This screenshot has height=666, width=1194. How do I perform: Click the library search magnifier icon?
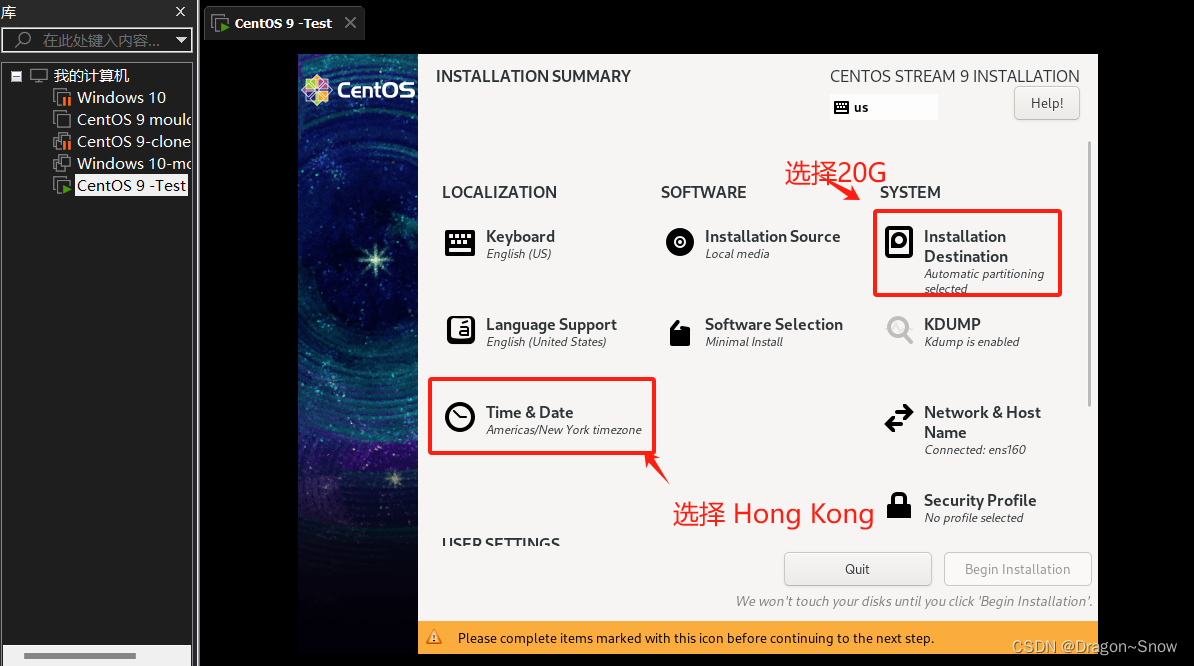click(x=23, y=40)
